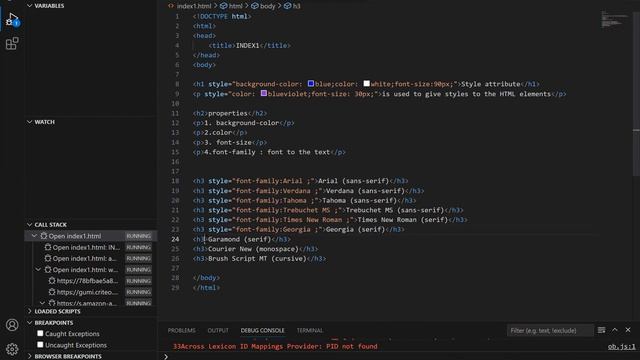Click the debug icon of Open index1.html: w... row
Image resolution: width=640 pixels, height=360 pixels.
tap(48, 269)
